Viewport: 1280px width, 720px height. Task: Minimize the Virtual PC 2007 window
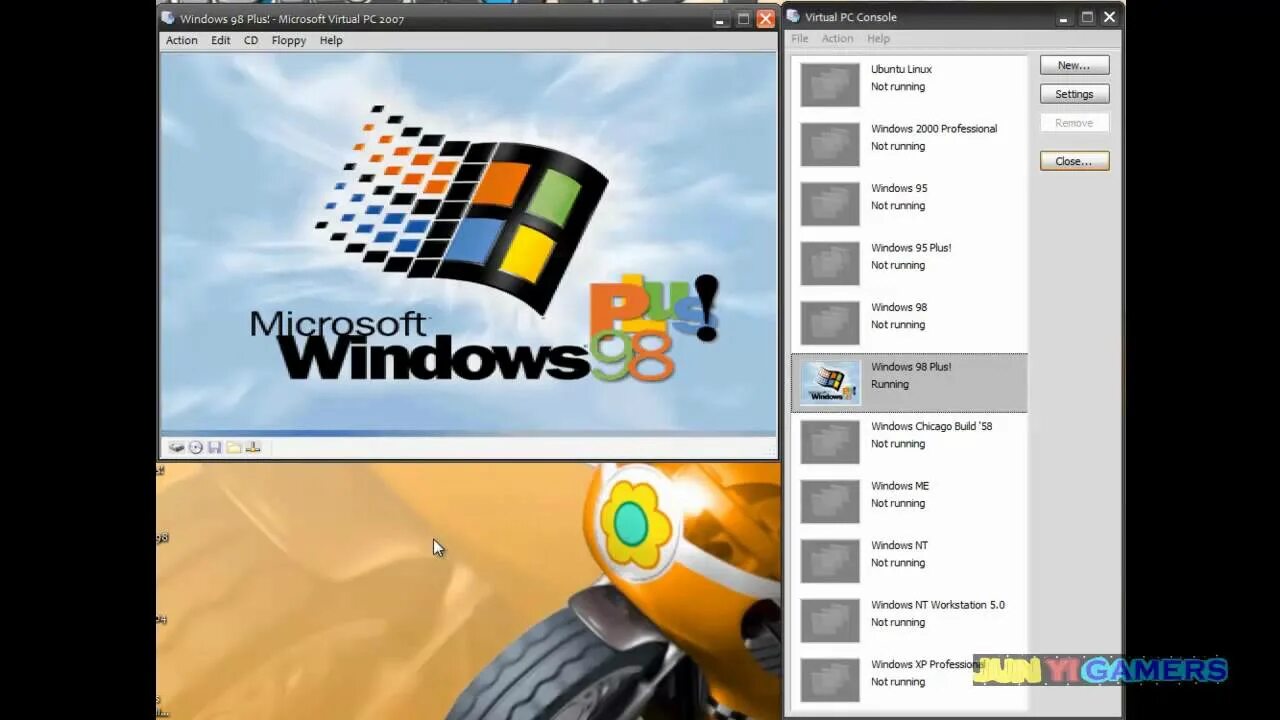tap(720, 19)
